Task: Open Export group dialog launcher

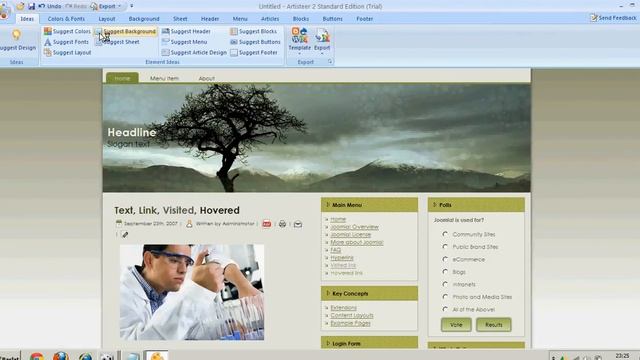Action: (330, 62)
